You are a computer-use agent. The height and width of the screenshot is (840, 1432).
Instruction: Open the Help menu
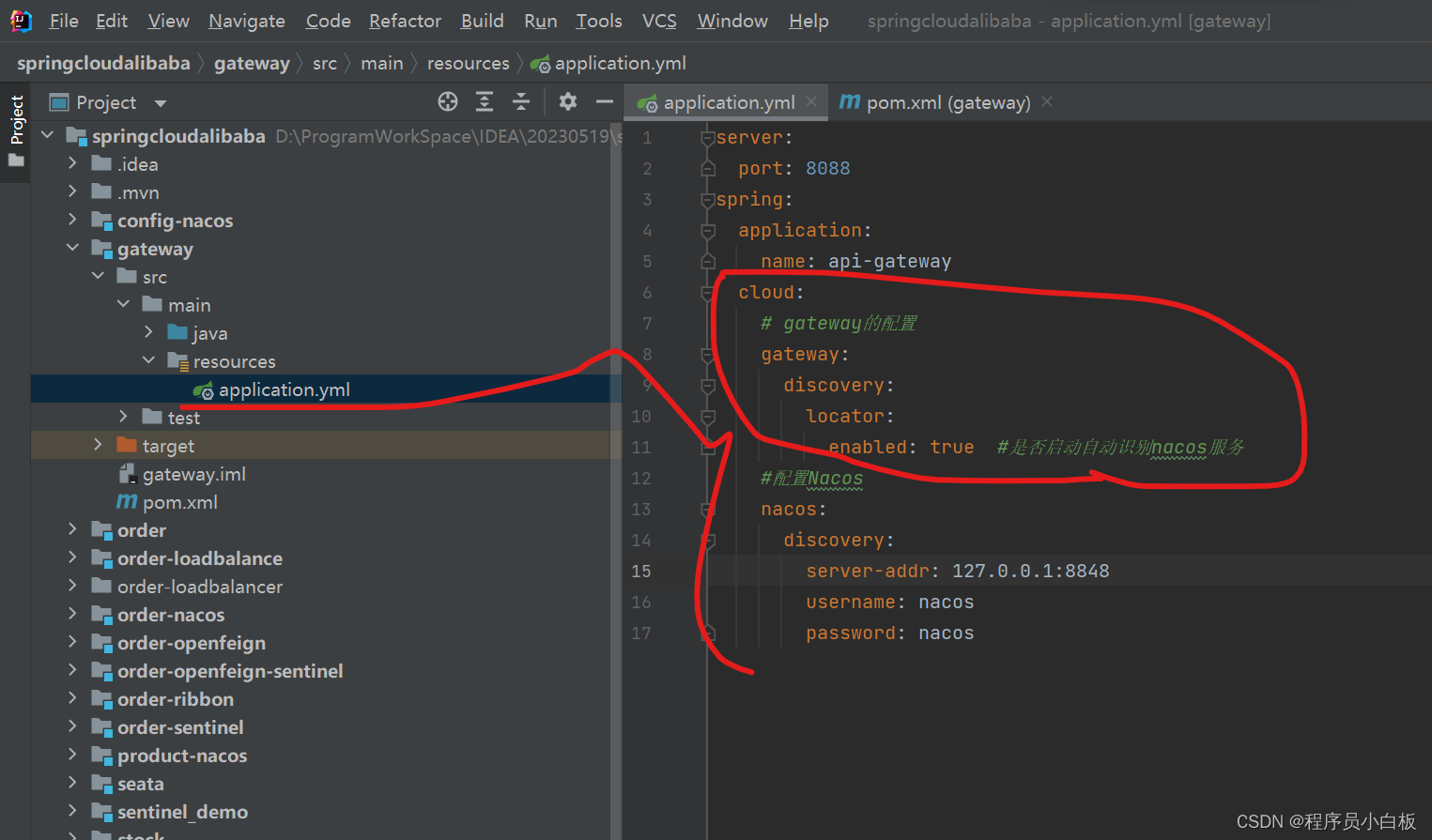[x=808, y=21]
